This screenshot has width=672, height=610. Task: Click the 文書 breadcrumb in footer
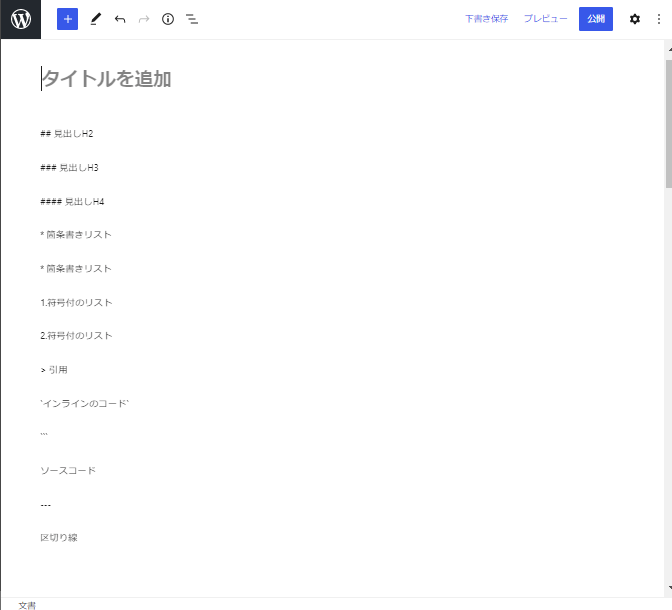tap(27, 605)
